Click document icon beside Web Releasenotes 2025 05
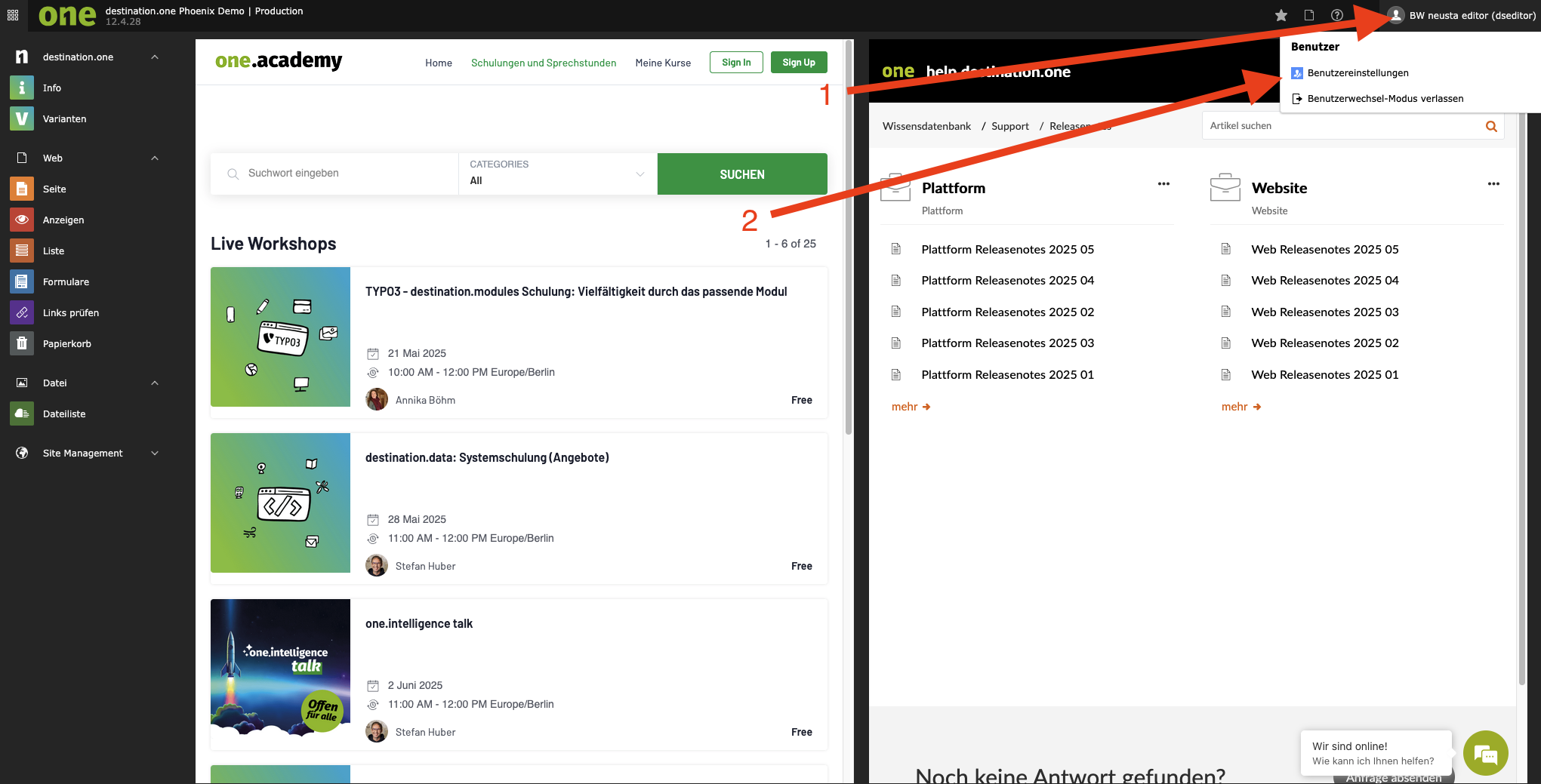The width and height of the screenshot is (1541, 784). 1226,249
